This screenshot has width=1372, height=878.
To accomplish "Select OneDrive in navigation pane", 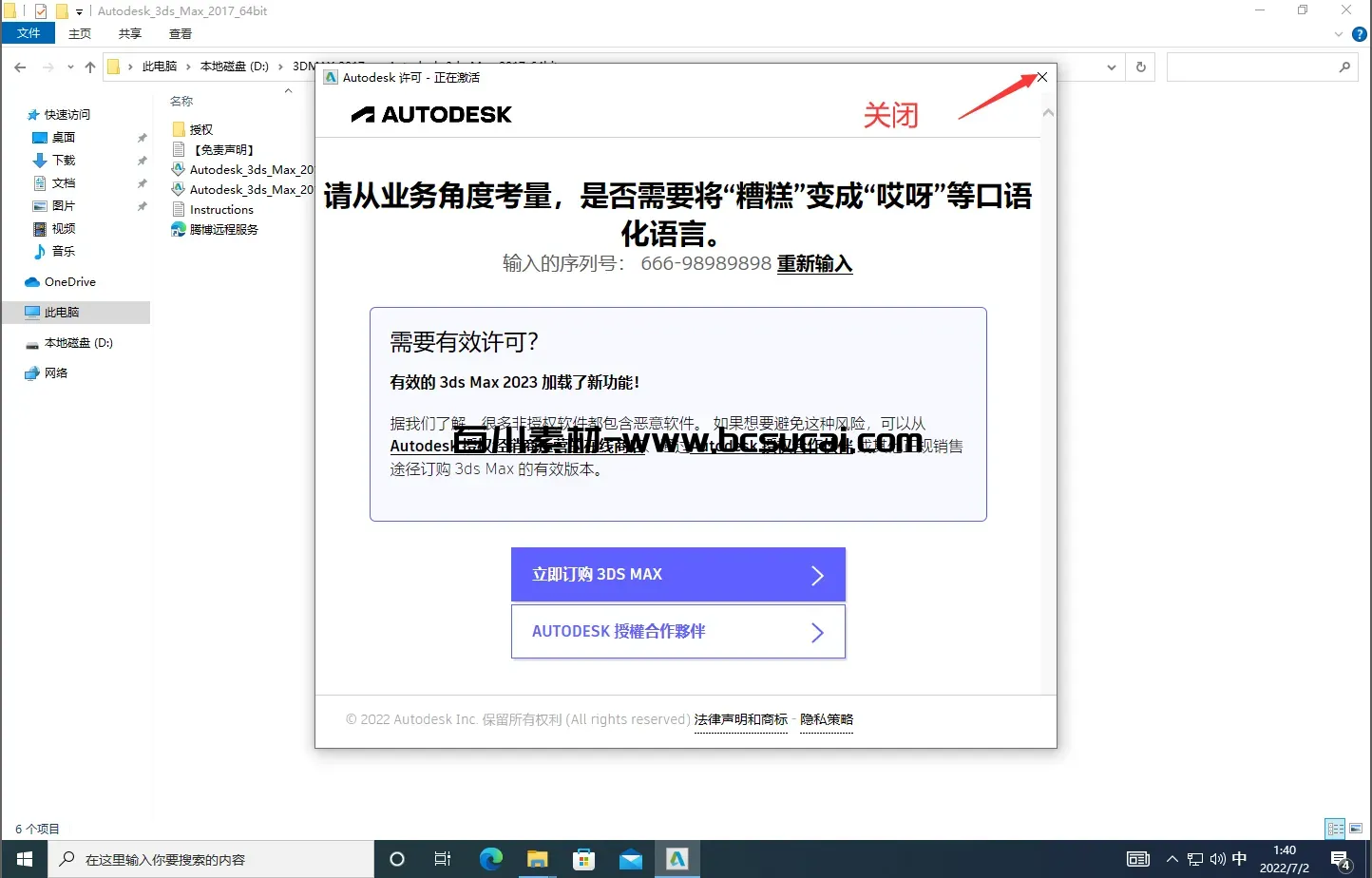I will pyautogui.click(x=69, y=282).
